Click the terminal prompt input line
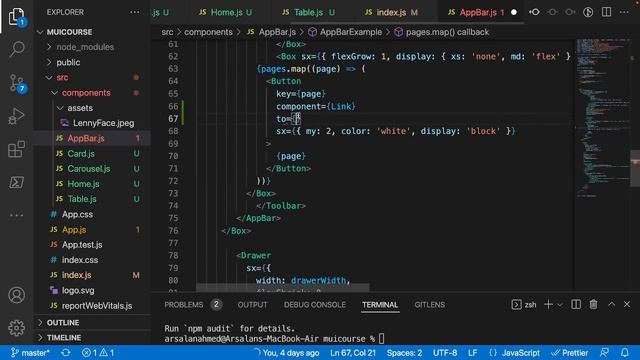 click(x=274, y=339)
